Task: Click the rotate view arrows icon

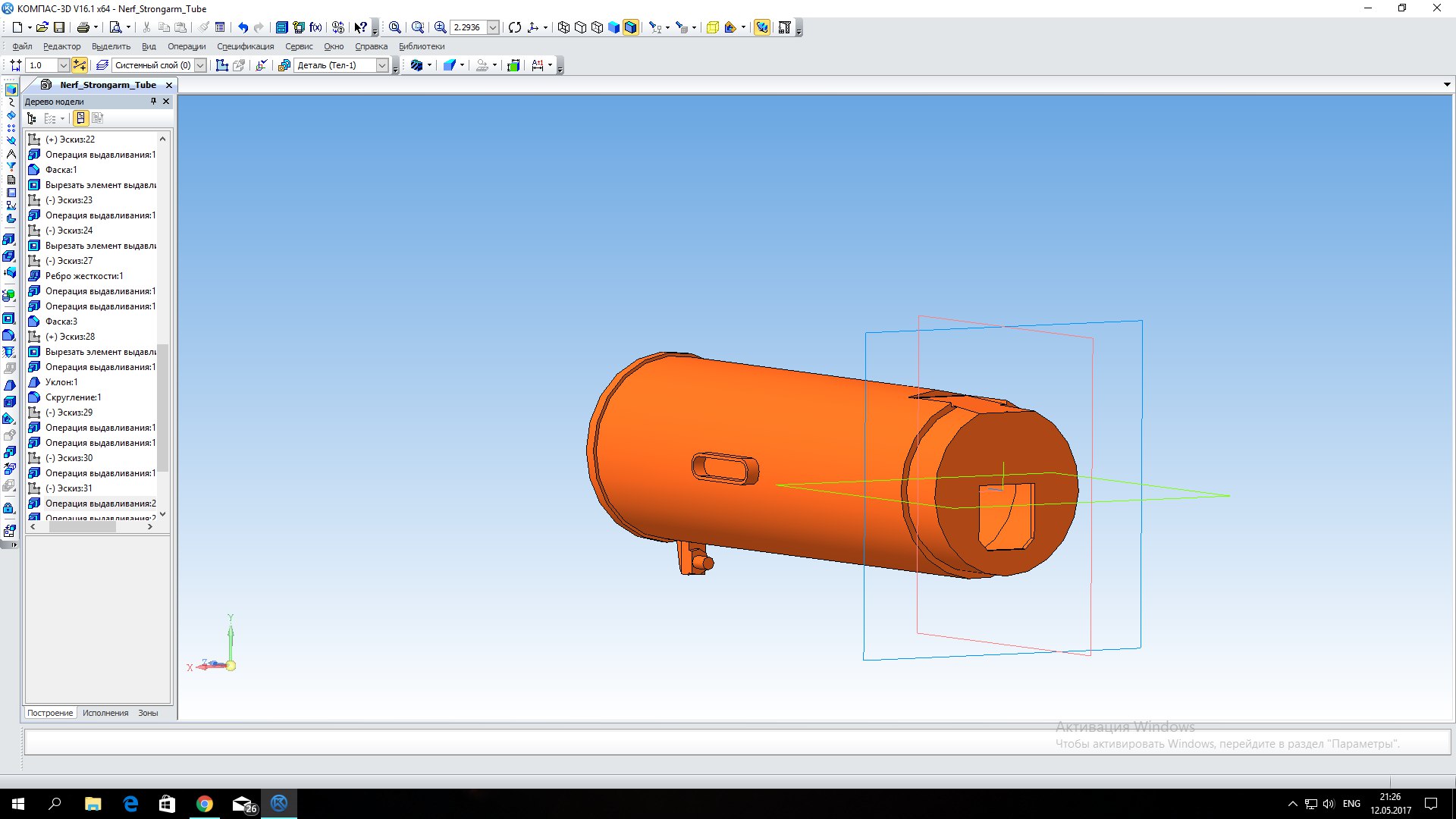Action: coord(515,27)
